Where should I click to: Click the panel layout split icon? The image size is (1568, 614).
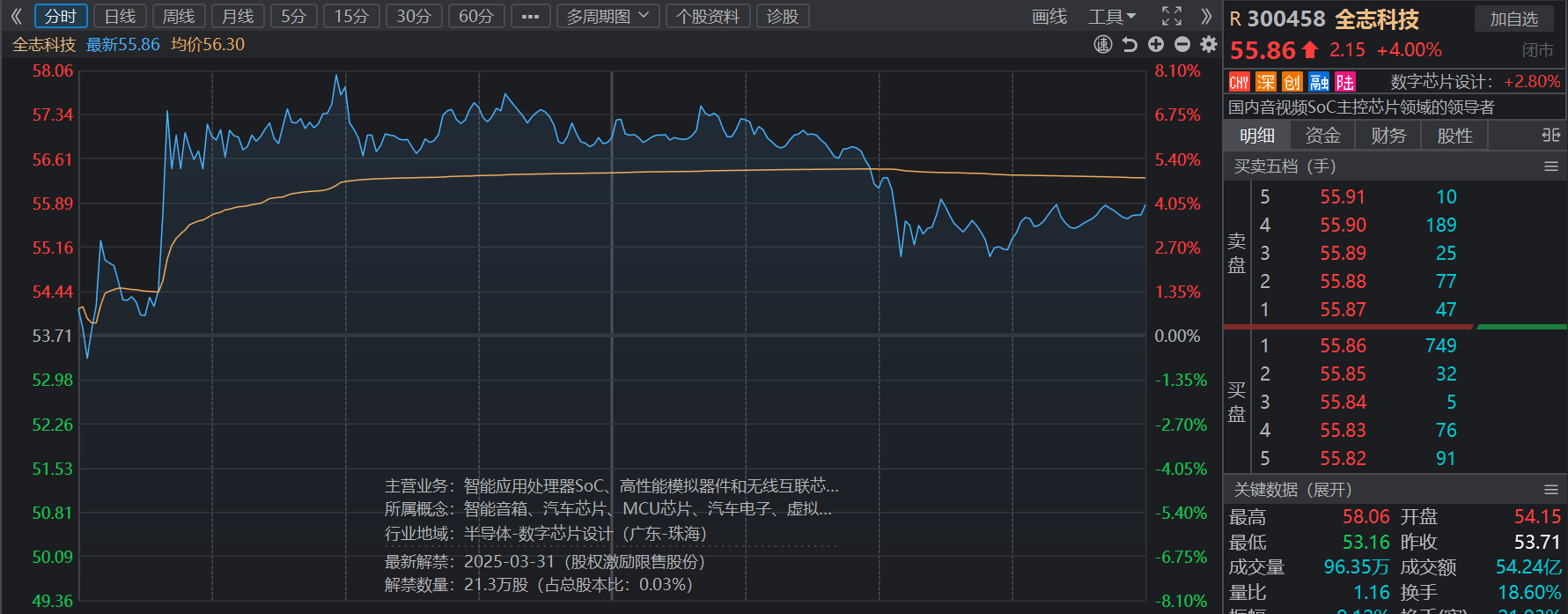tap(1551, 135)
